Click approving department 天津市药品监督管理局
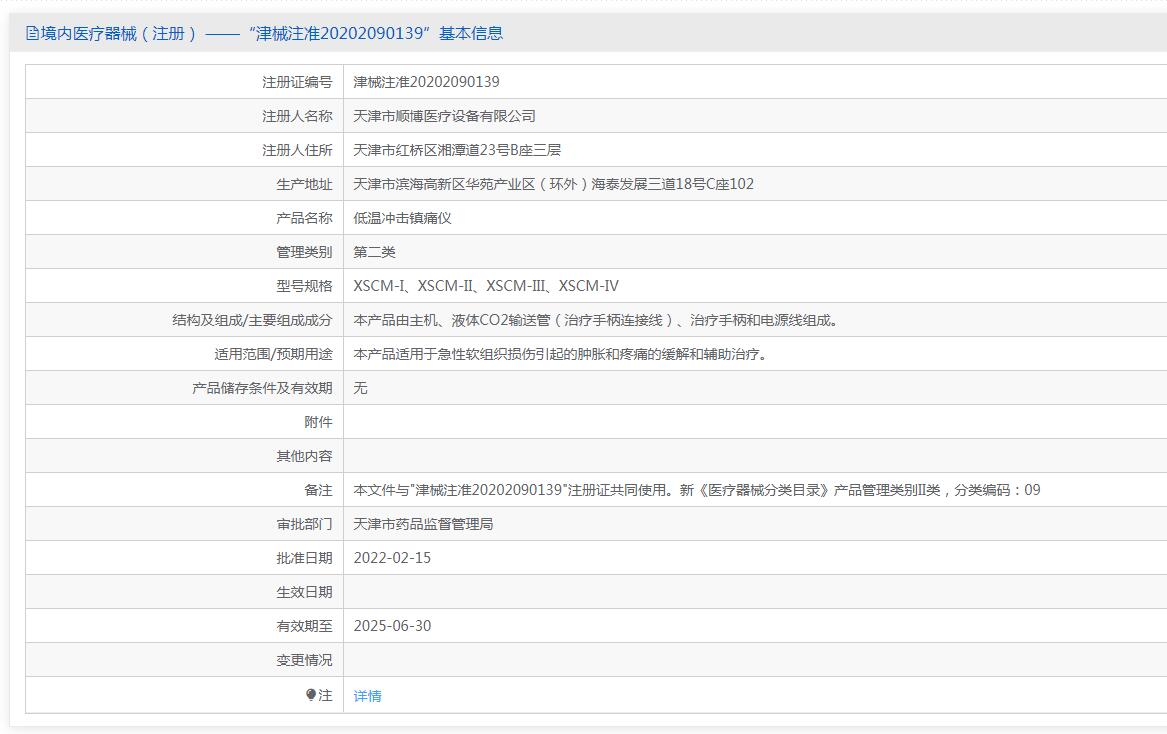 pos(423,524)
